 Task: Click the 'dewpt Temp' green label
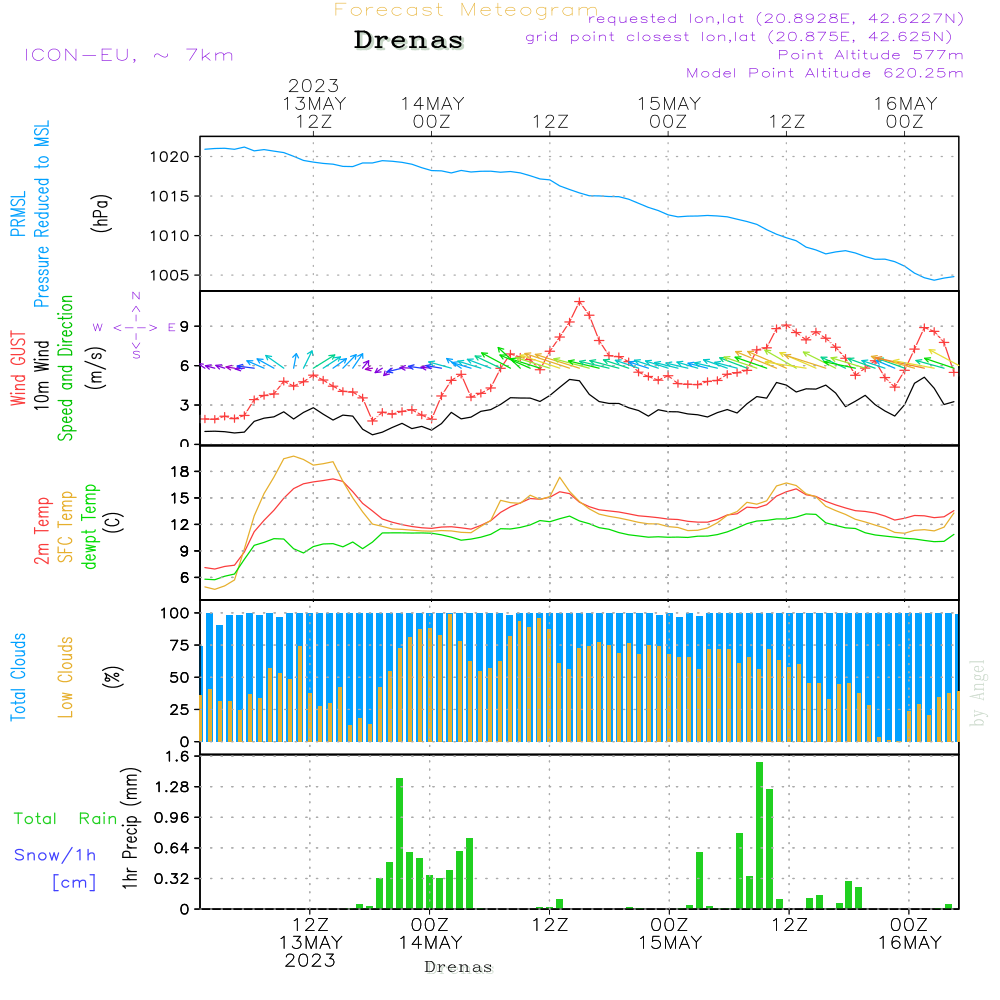(x=89, y=526)
